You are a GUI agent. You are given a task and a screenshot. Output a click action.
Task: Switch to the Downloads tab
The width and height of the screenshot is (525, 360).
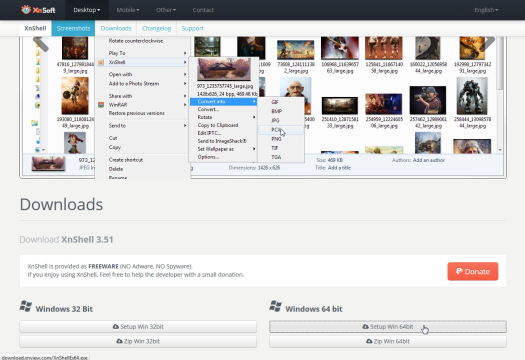116,28
